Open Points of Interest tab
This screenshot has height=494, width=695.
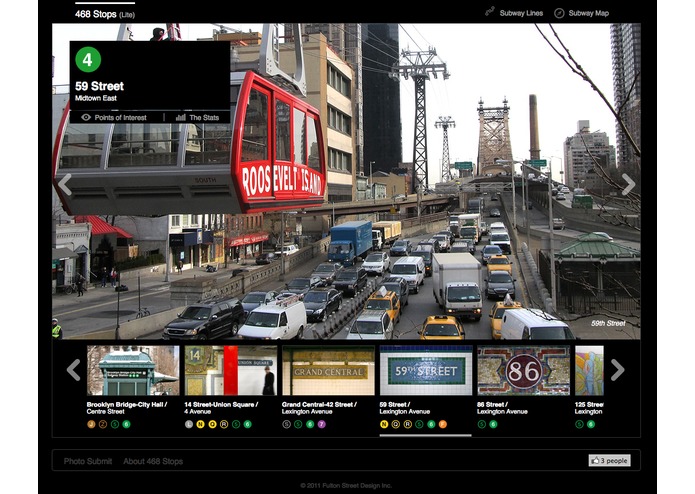coord(114,117)
